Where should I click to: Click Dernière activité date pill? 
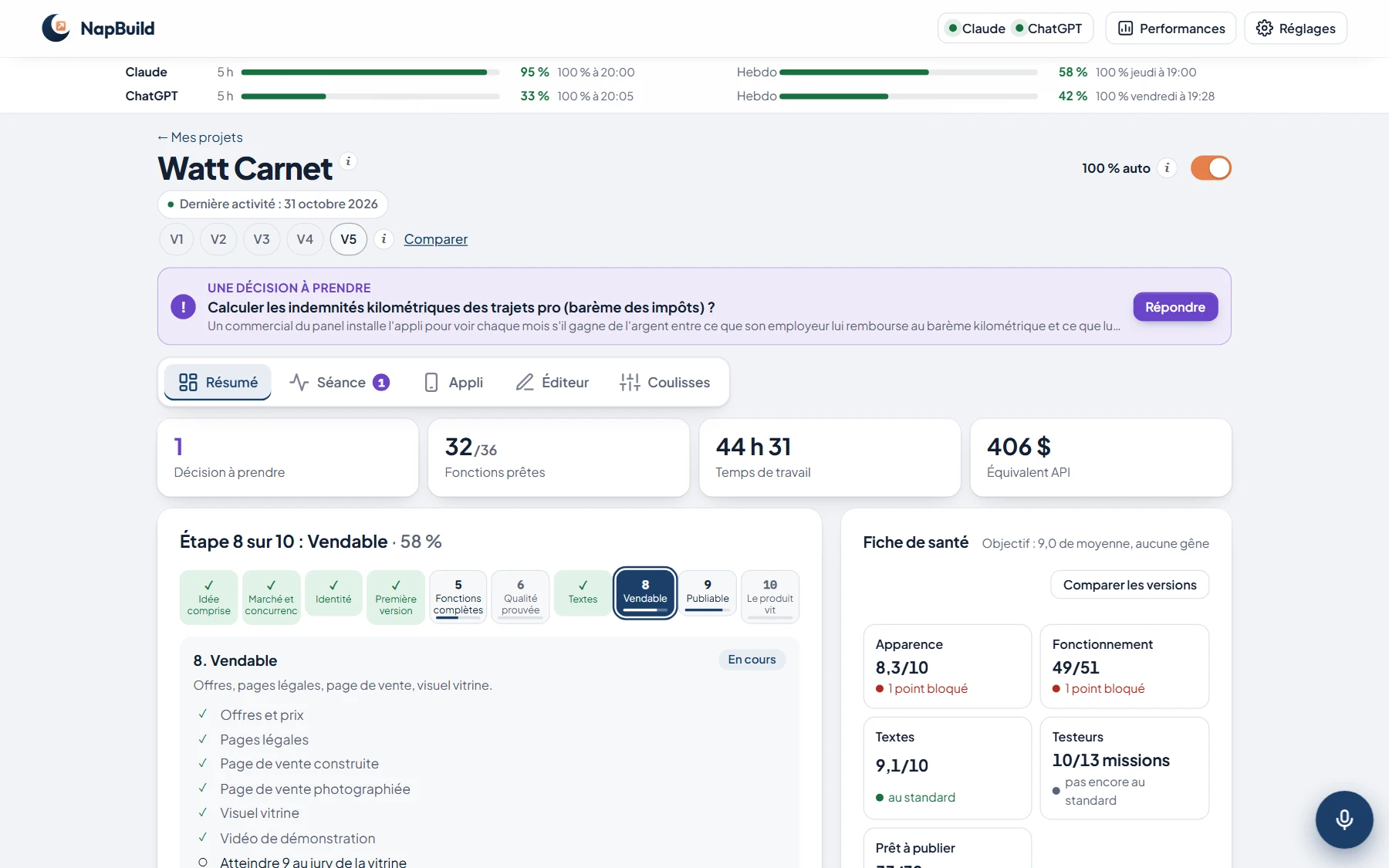(x=273, y=204)
